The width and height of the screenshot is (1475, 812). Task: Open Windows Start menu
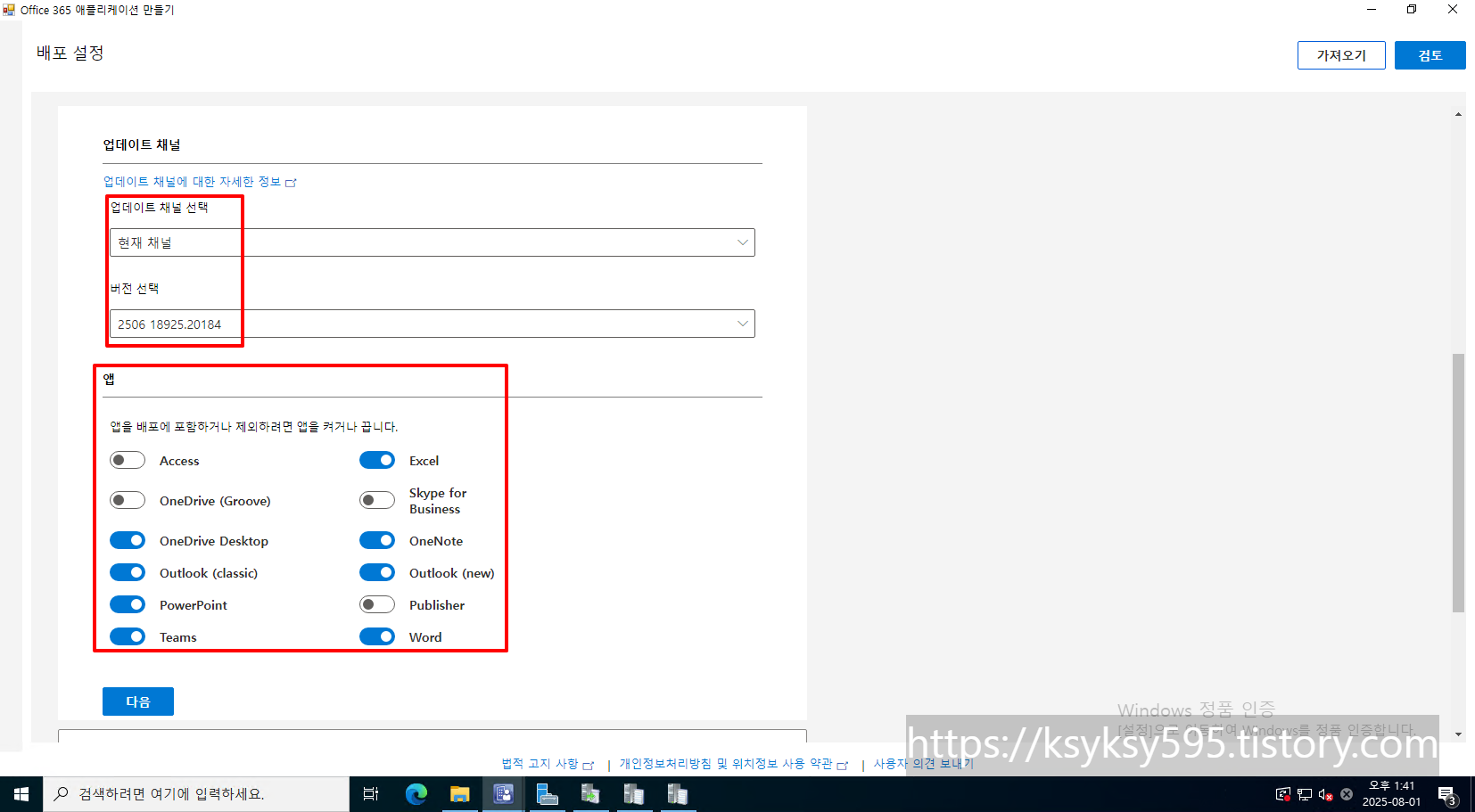(x=21, y=793)
